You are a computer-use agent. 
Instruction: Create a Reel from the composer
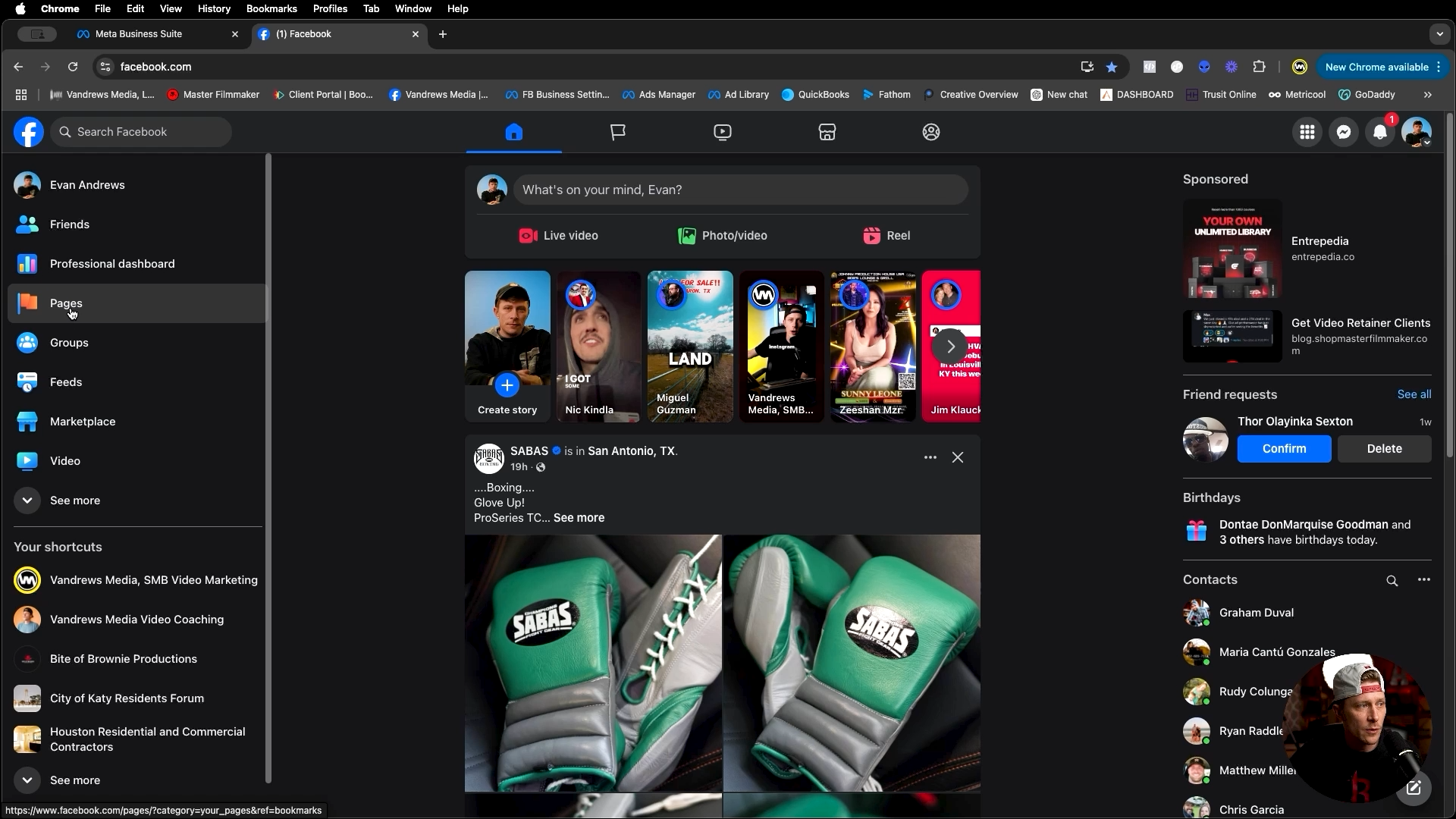tap(886, 236)
